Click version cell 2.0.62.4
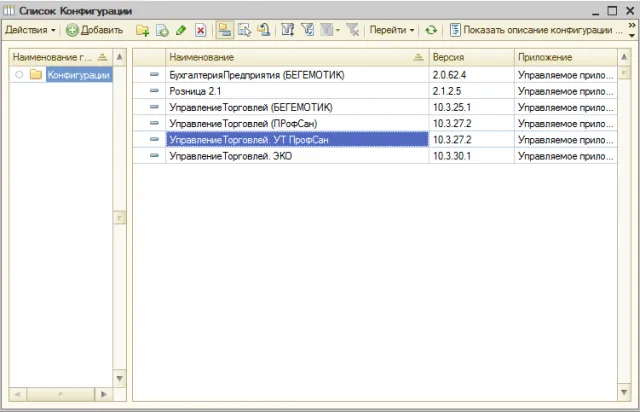 [471, 75]
